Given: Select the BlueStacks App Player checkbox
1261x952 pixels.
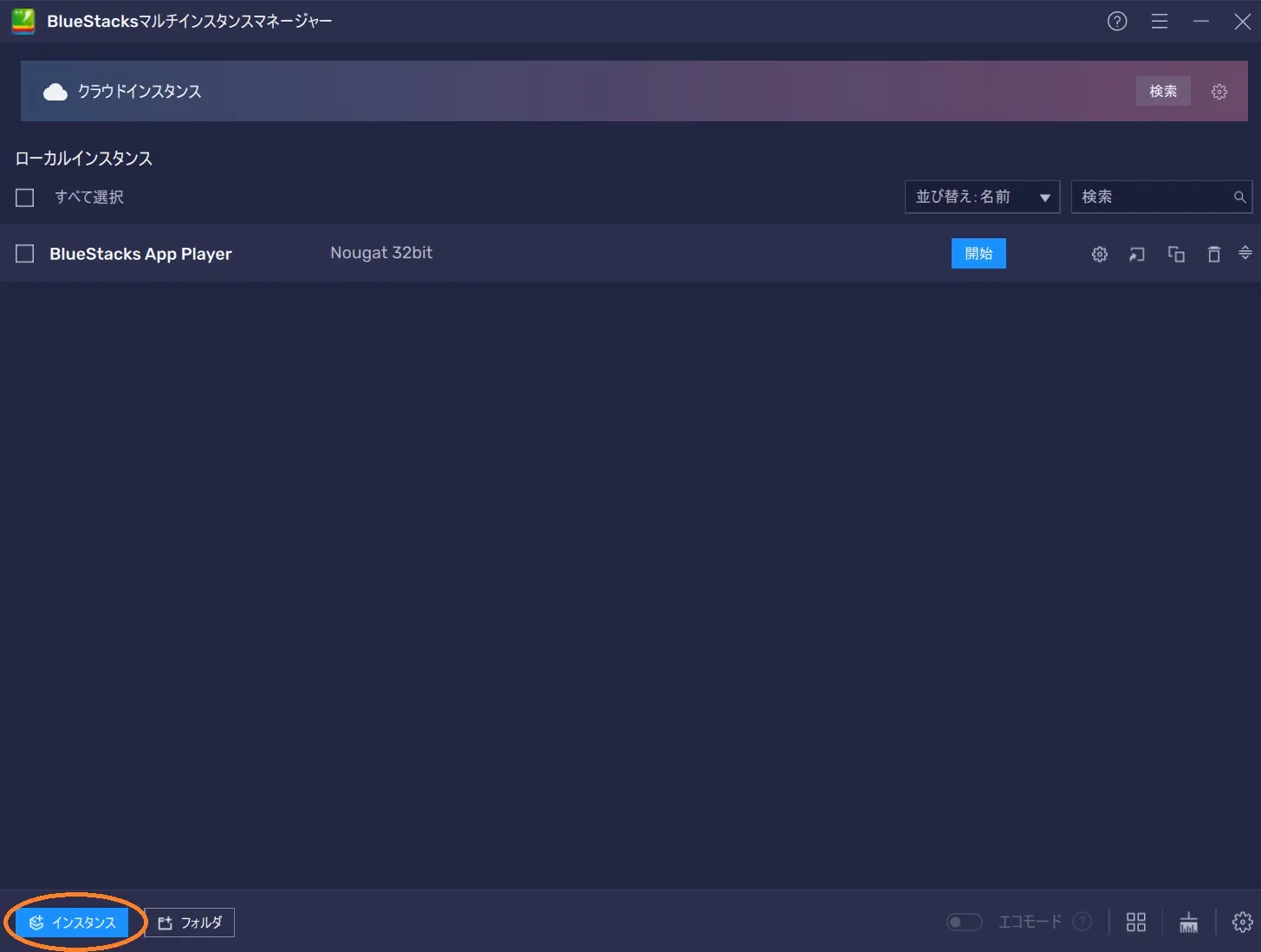Looking at the screenshot, I should (x=25, y=254).
